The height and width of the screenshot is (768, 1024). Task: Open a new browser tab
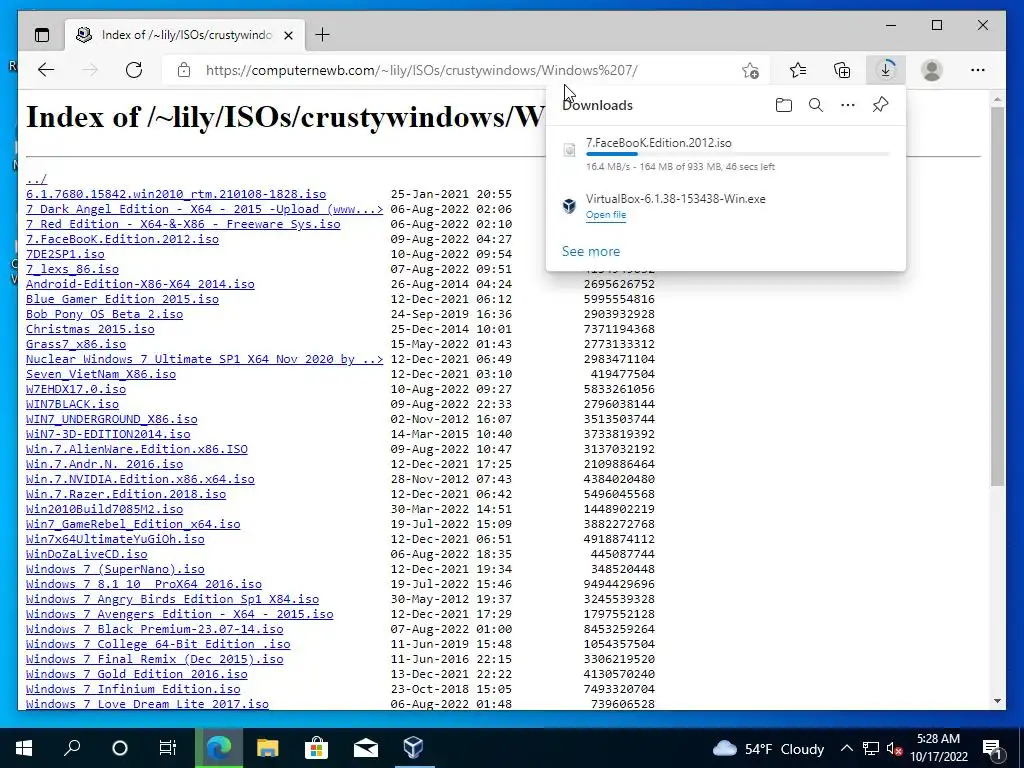tap(323, 35)
